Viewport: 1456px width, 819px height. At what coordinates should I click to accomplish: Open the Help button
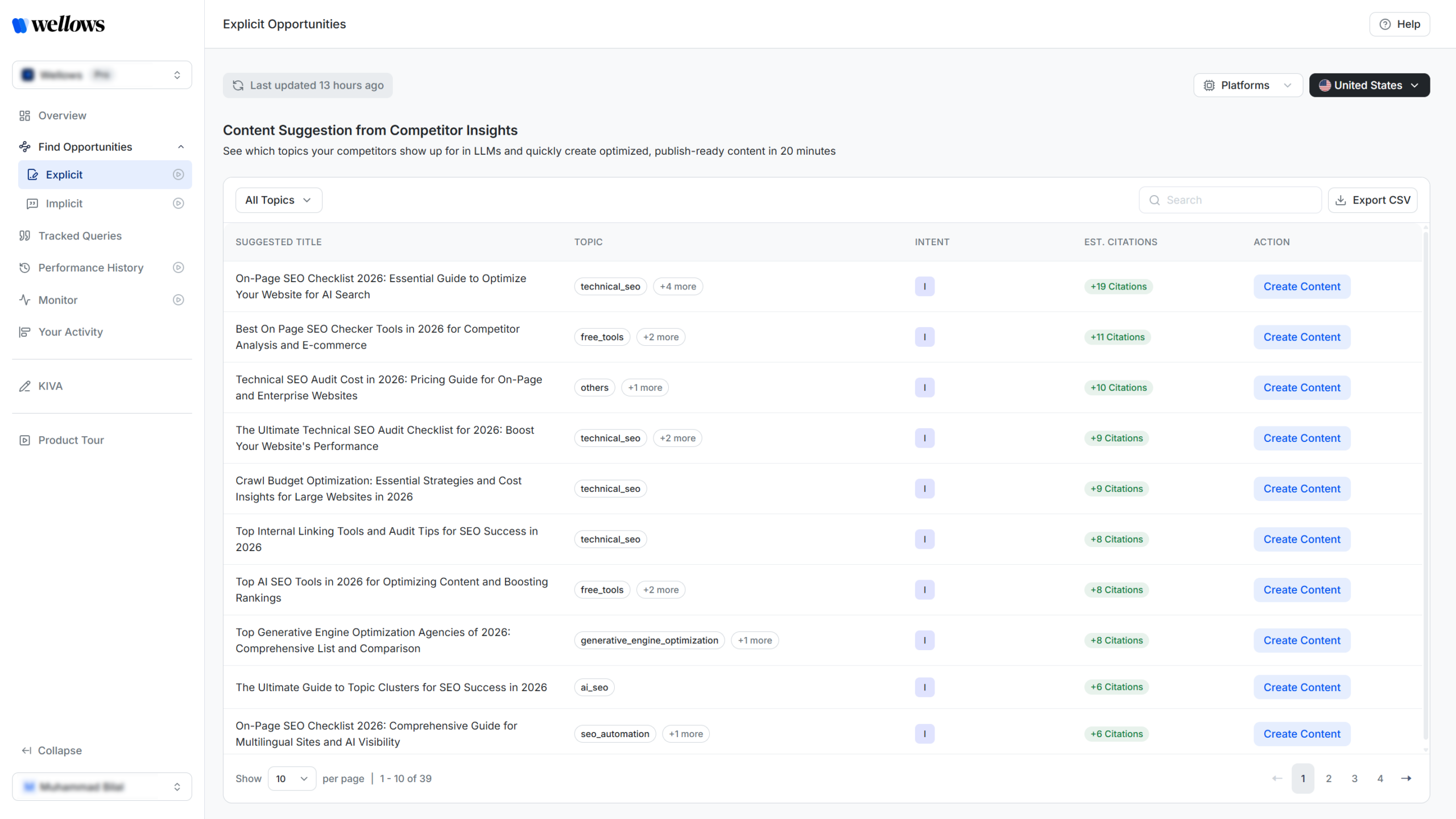click(1399, 24)
